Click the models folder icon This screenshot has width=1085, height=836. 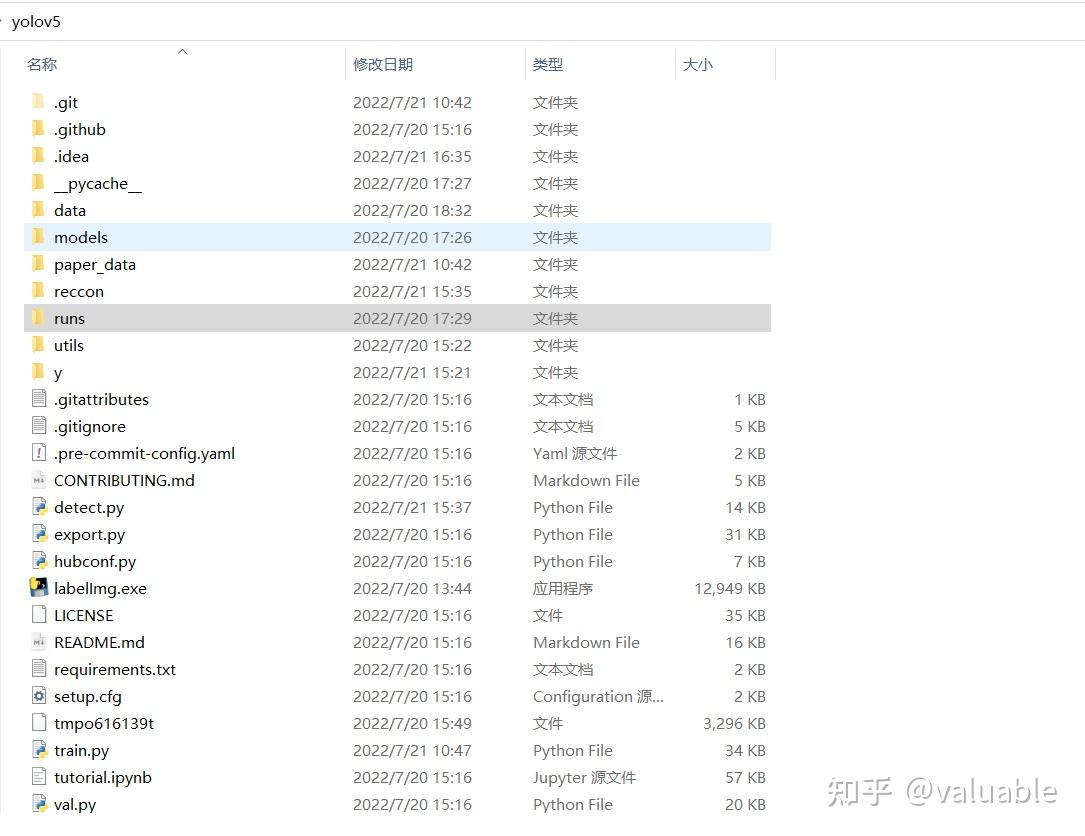click(x=39, y=237)
